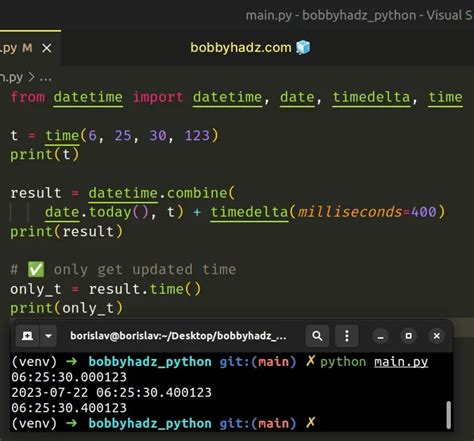
Task: Open the terminal new tab icon
Action: [27, 336]
